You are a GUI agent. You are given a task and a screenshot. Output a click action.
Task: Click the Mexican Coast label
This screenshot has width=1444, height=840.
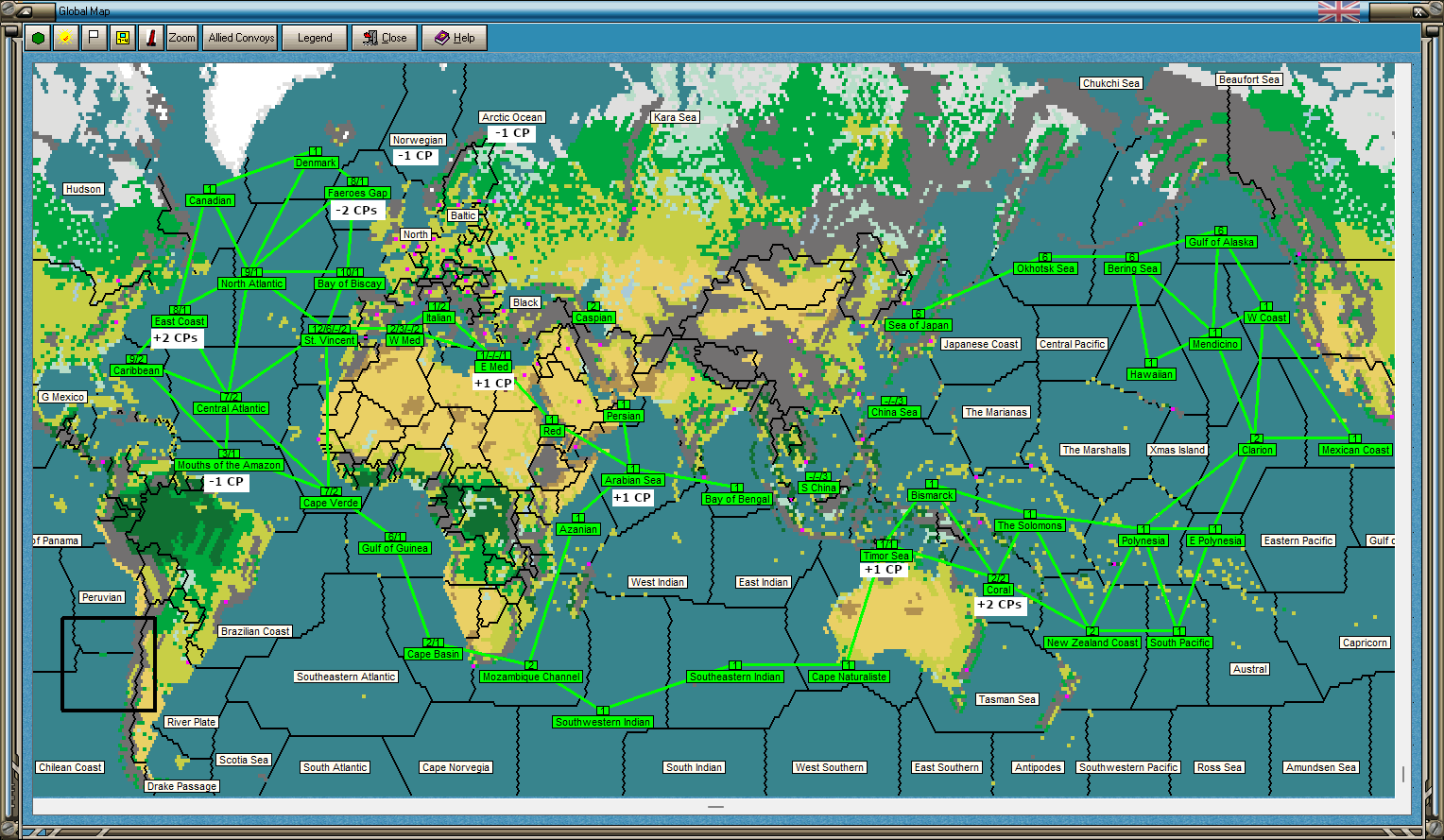1355,450
